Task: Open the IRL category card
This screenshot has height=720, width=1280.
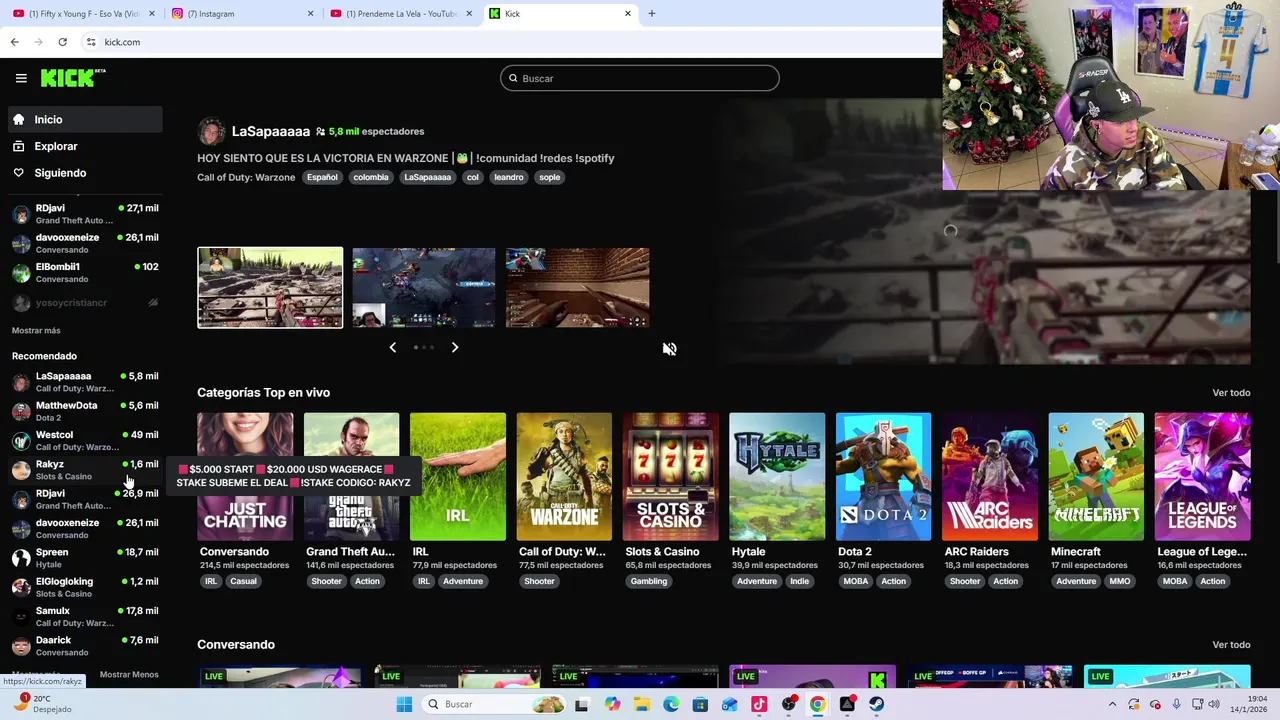Action: pyautogui.click(x=458, y=476)
